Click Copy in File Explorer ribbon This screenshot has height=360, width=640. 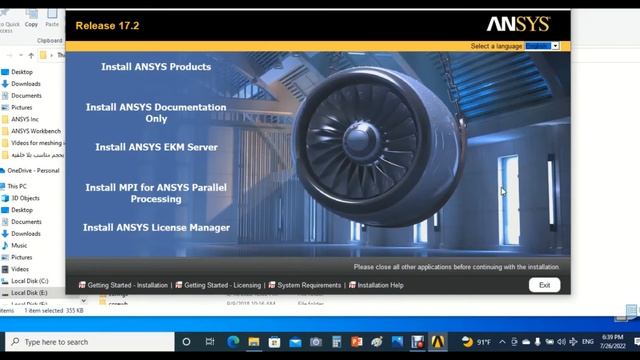(31, 18)
